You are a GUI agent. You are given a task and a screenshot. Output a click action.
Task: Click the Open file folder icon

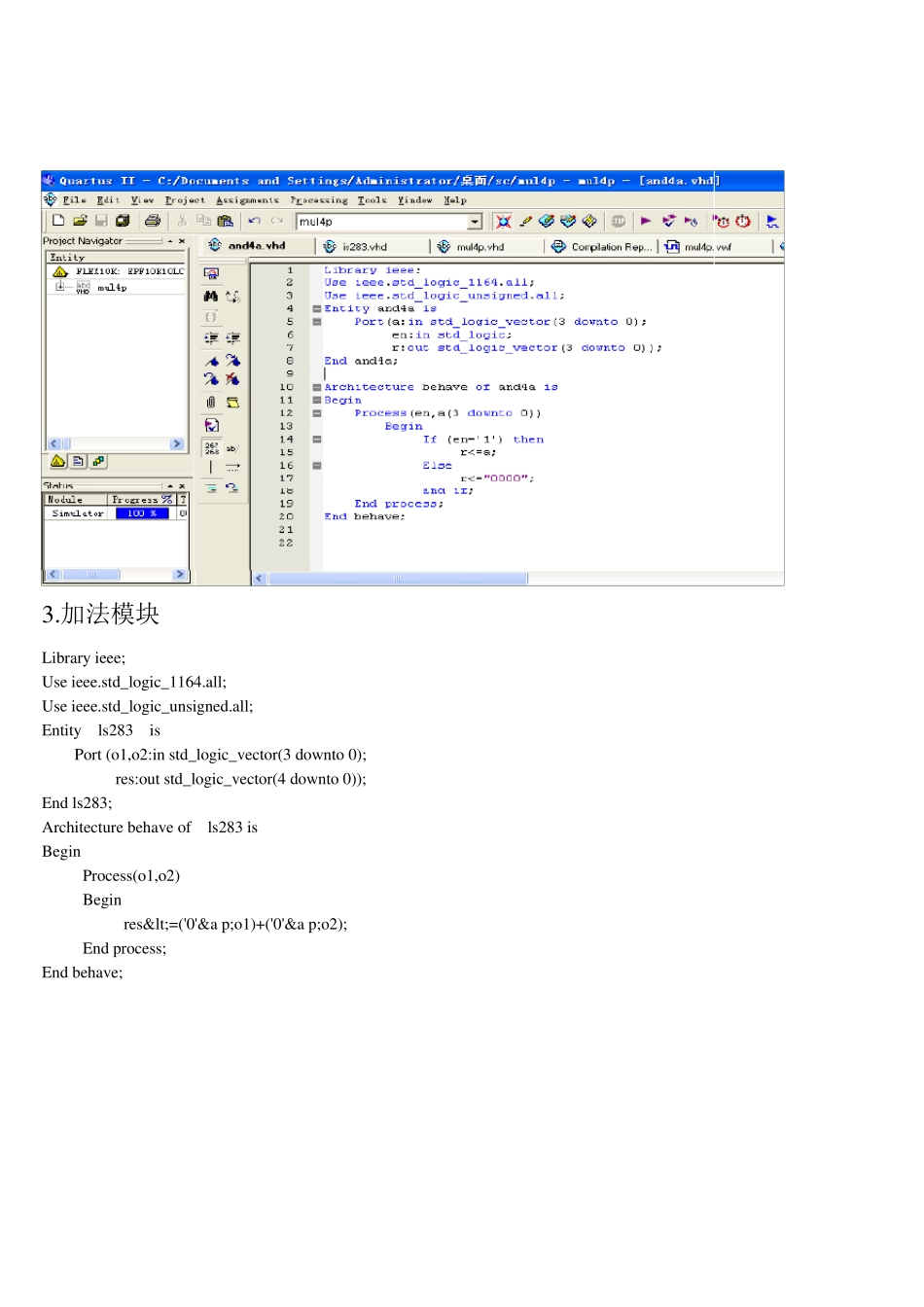(x=80, y=221)
